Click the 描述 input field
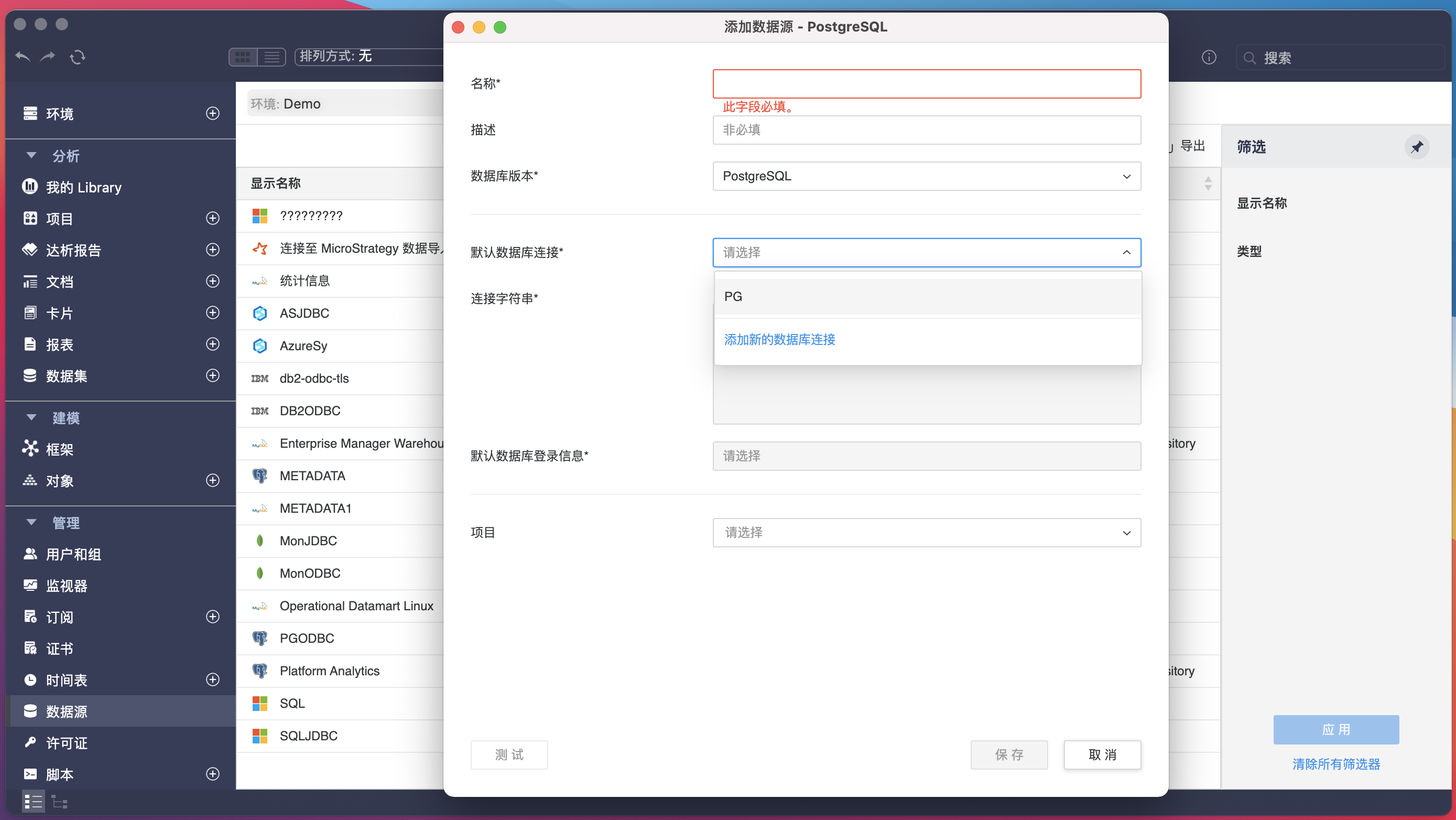Screen dimensions: 1456x820 pos(927,130)
